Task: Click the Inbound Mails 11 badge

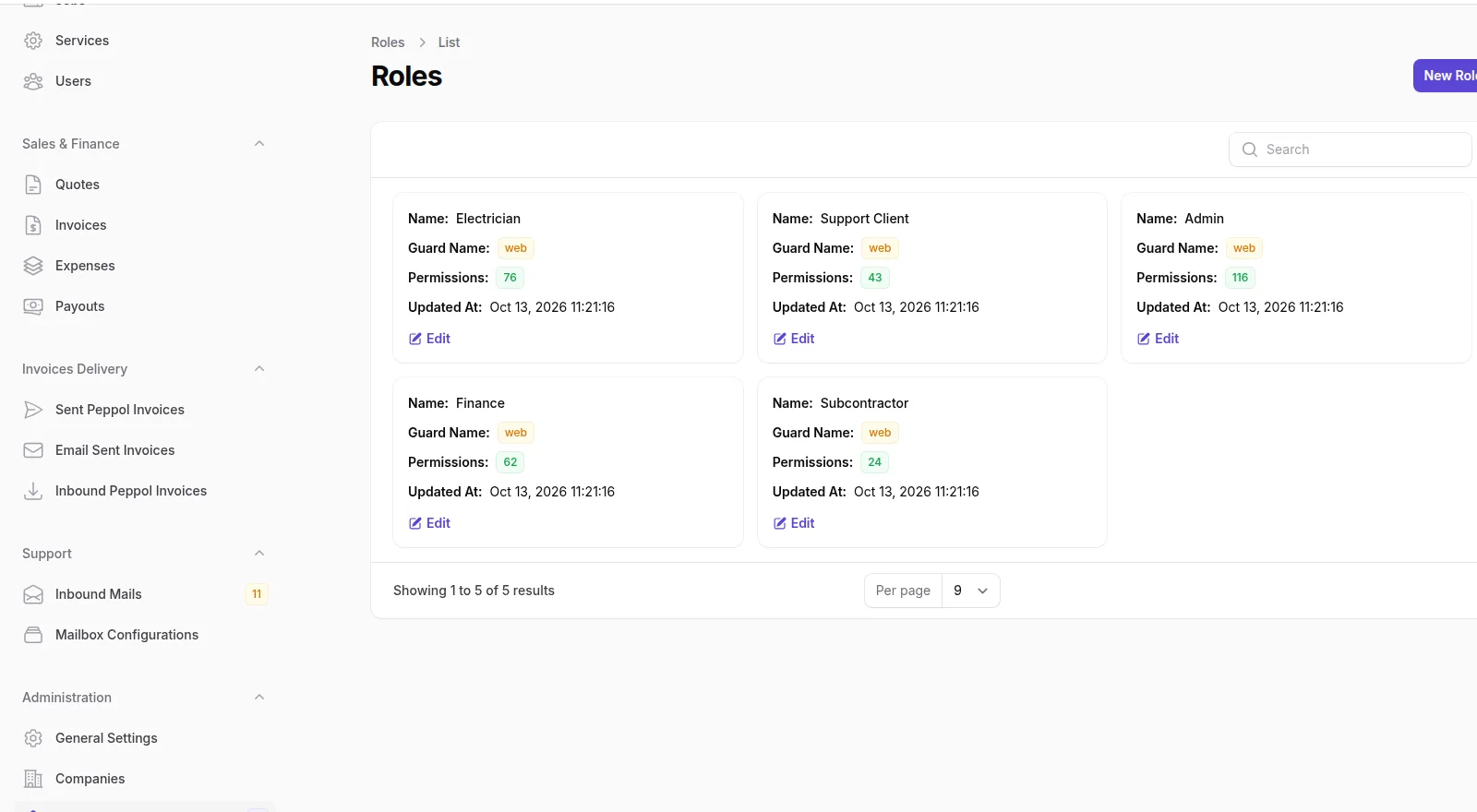Action: tap(257, 594)
